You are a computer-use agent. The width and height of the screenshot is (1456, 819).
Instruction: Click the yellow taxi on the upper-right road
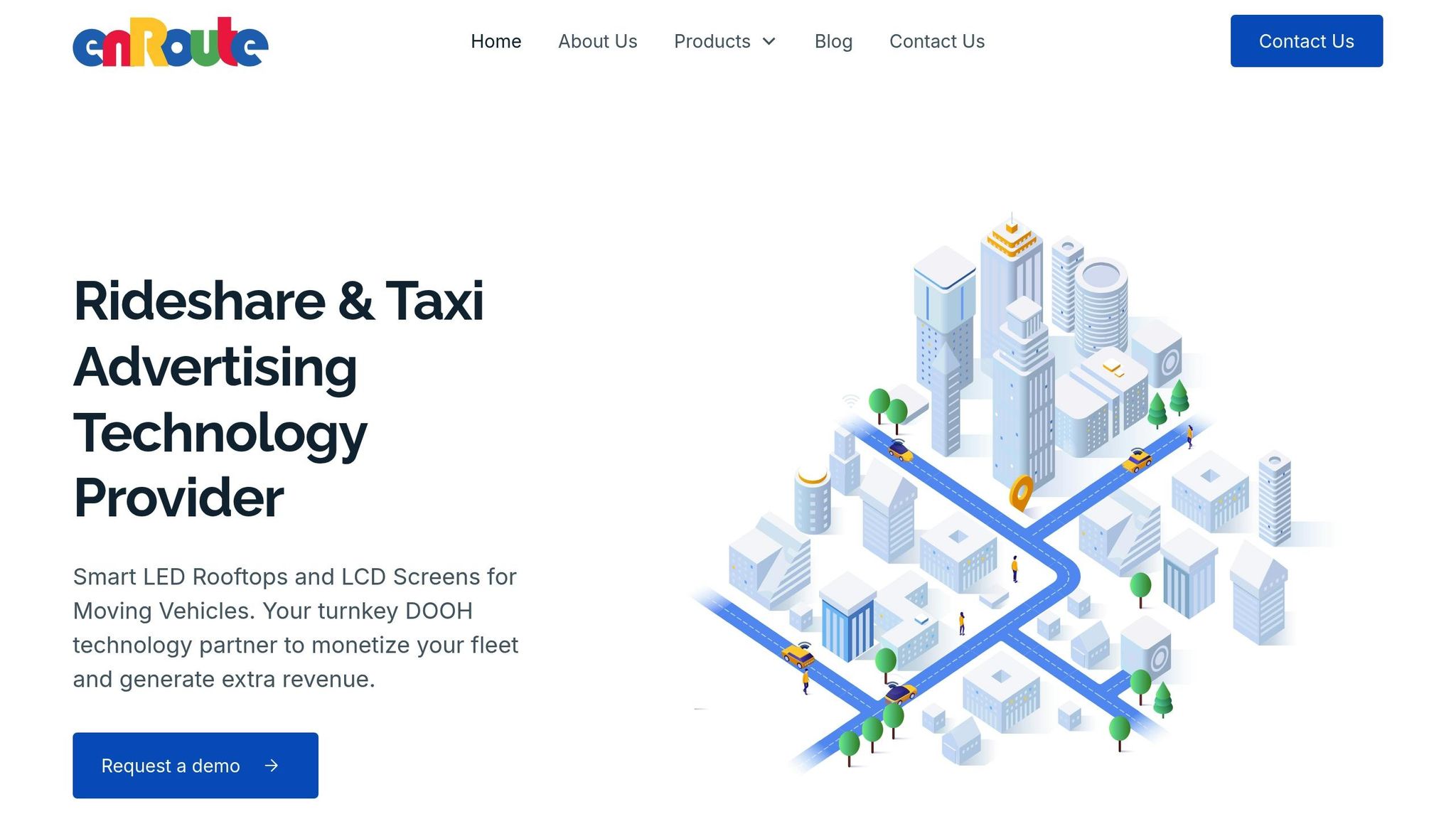(1137, 461)
